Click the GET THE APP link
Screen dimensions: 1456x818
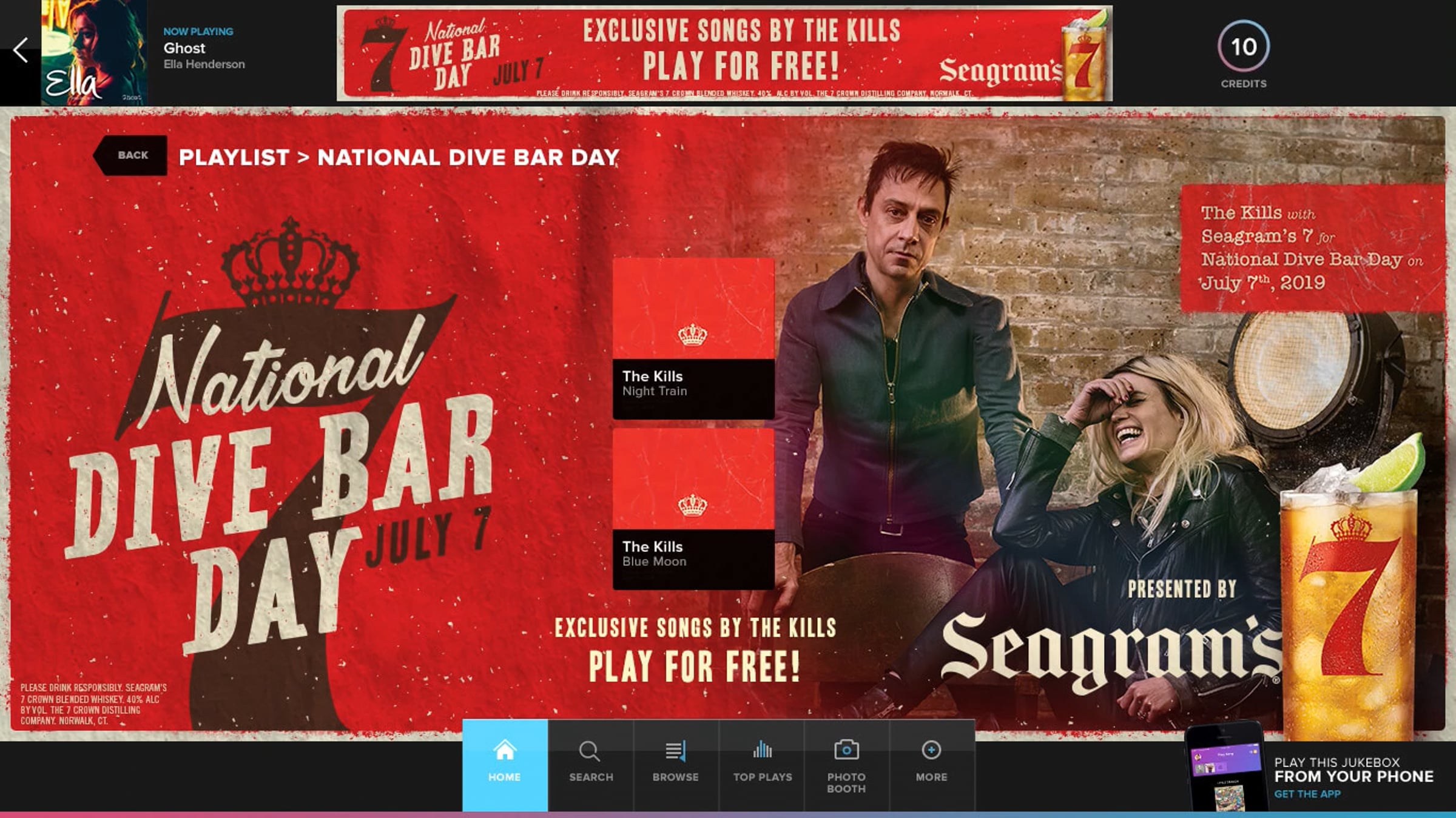(x=1307, y=794)
